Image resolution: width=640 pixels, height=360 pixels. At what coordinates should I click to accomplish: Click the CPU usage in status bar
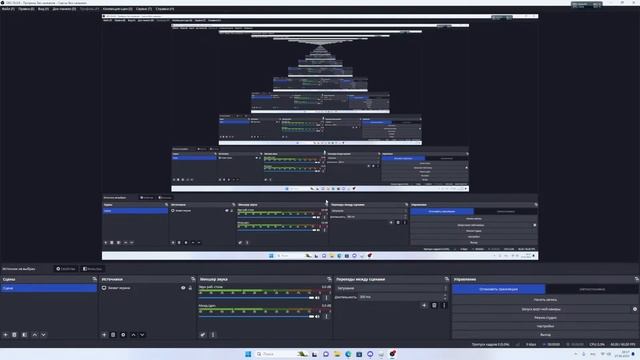(x=597, y=344)
